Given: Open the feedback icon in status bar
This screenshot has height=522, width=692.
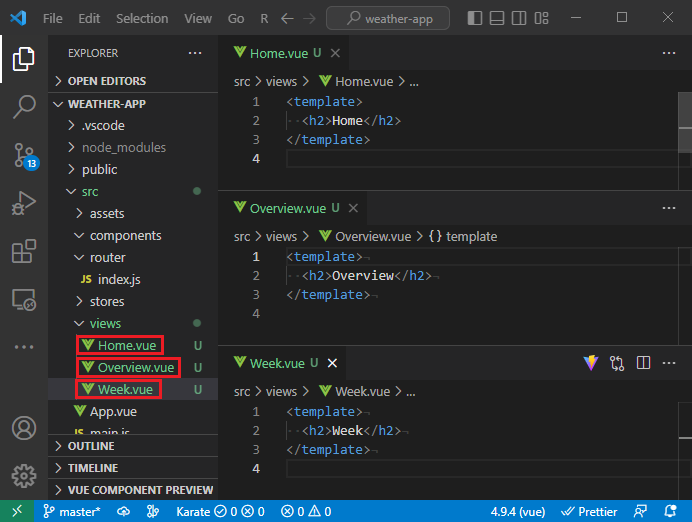Looking at the screenshot, I should click(640, 511).
